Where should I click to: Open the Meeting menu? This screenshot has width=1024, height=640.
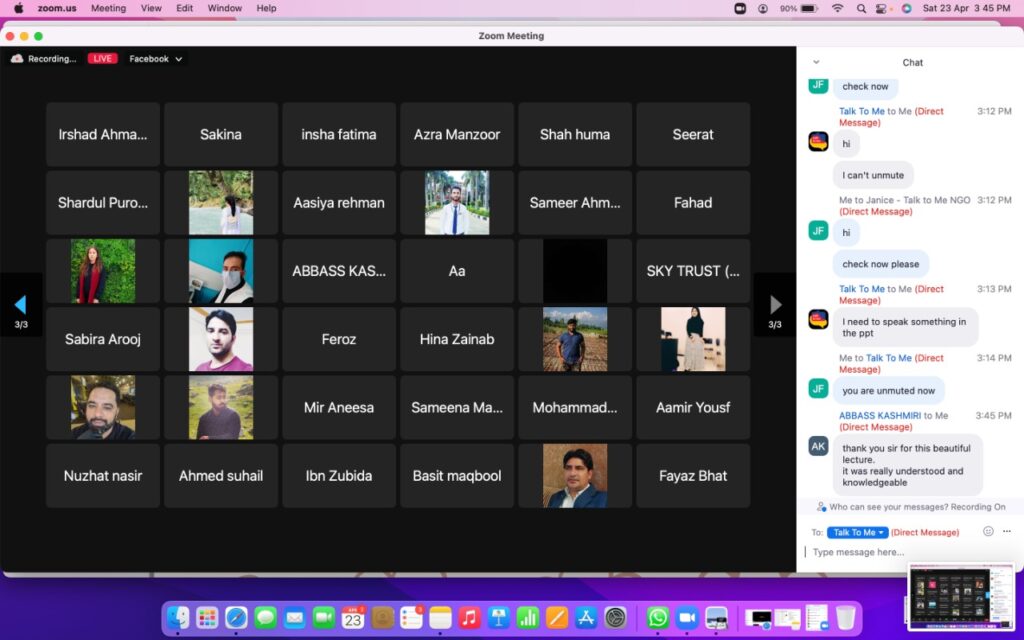pyautogui.click(x=108, y=8)
